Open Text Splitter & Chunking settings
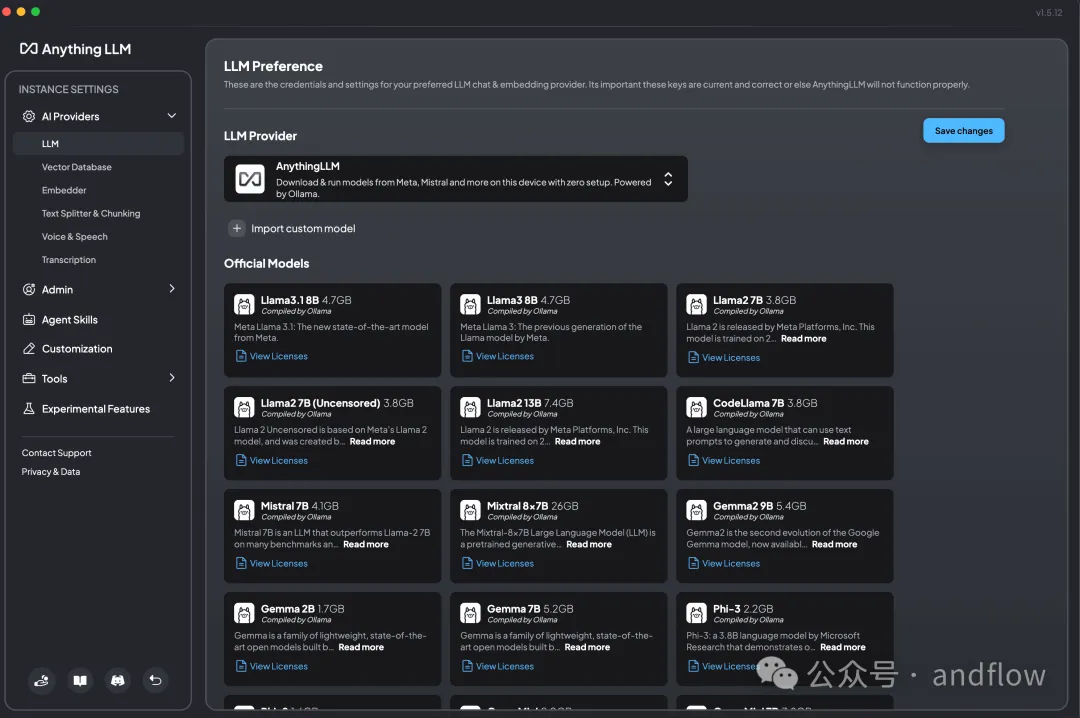1080x718 pixels. [x=91, y=214]
